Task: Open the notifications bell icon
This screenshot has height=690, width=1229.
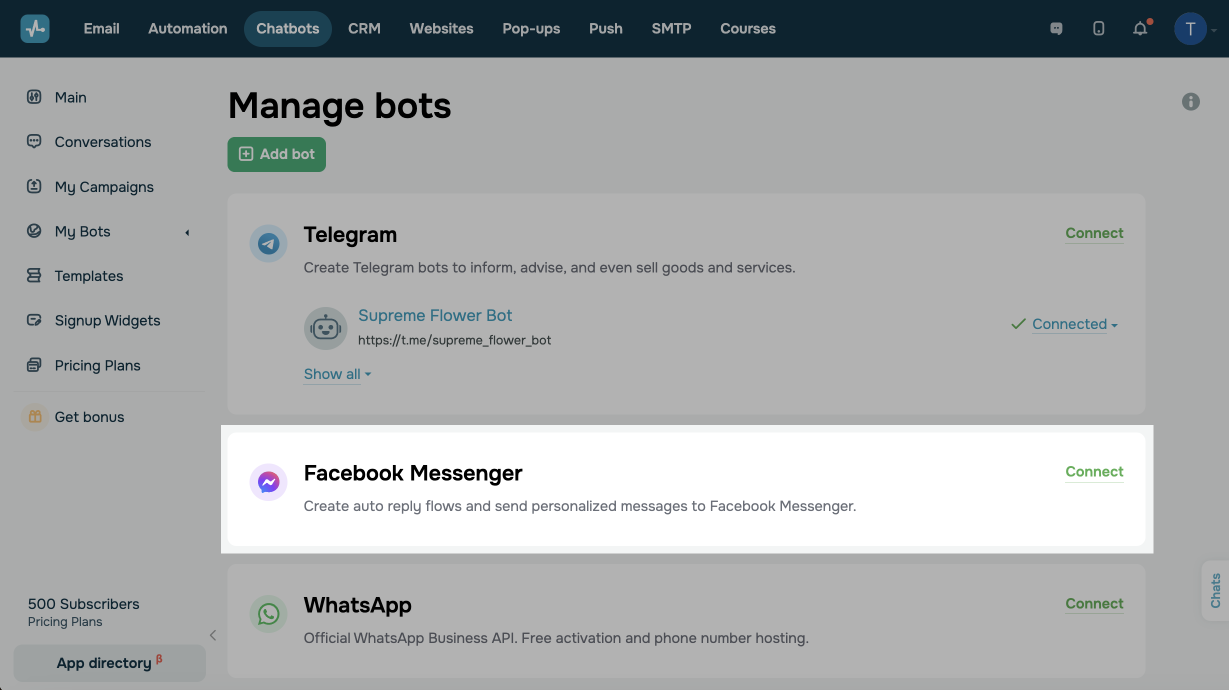Action: click(x=1140, y=28)
